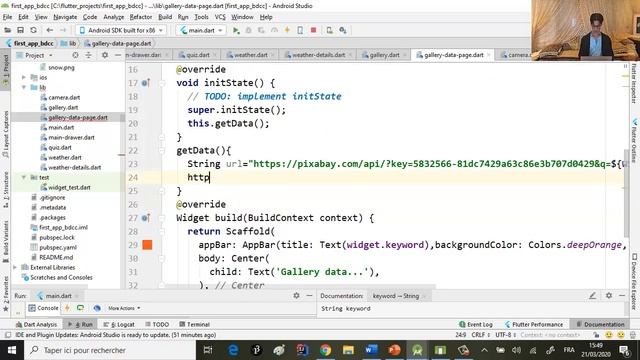Viewport: 640px width, 360px height.
Task: Open Microsoft Edge from taskbar
Action: [233, 350]
